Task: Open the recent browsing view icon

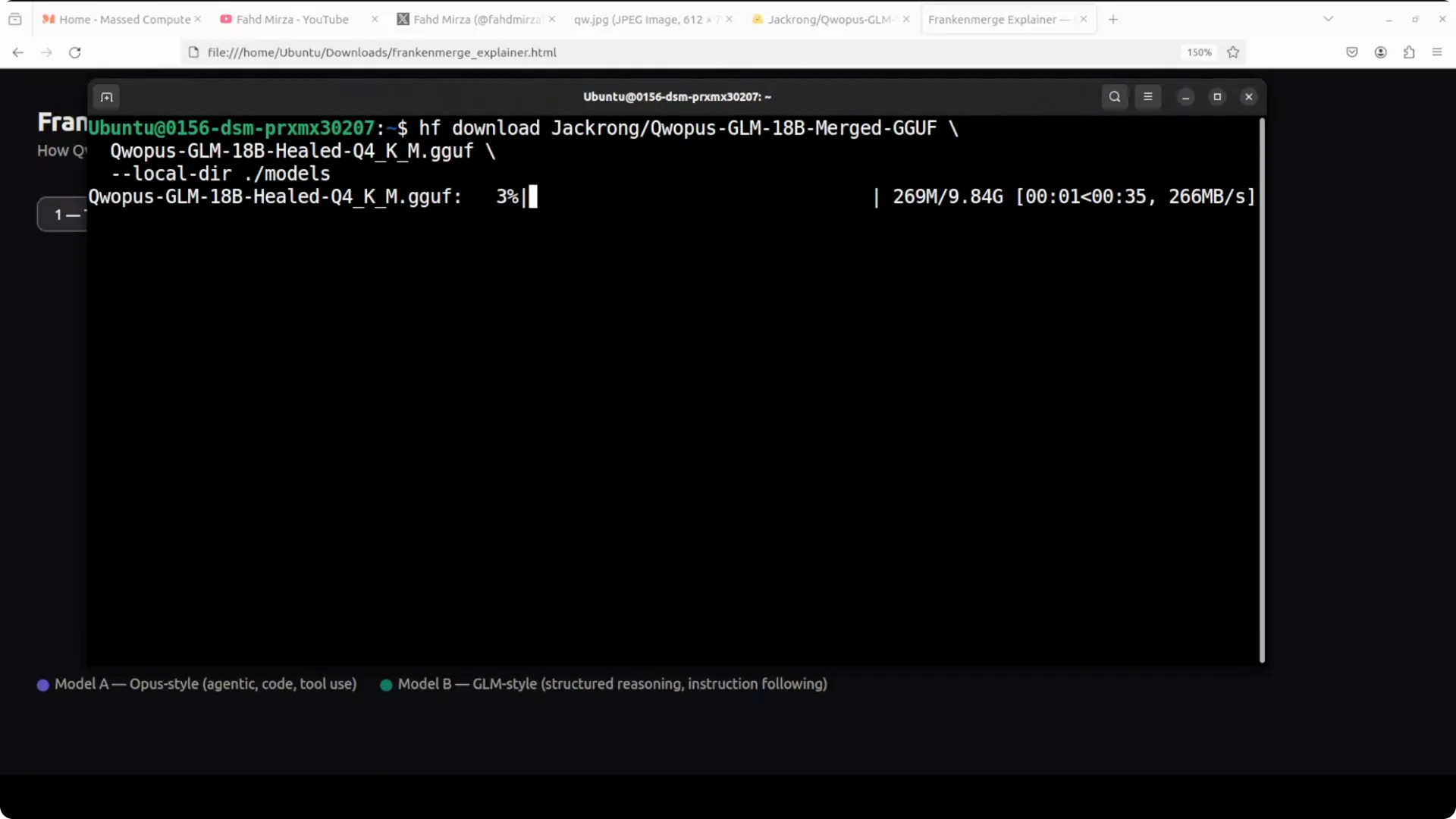Action: click(15, 20)
